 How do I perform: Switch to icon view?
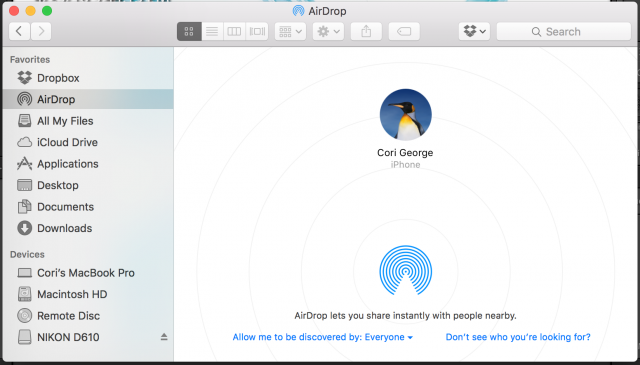pos(189,31)
